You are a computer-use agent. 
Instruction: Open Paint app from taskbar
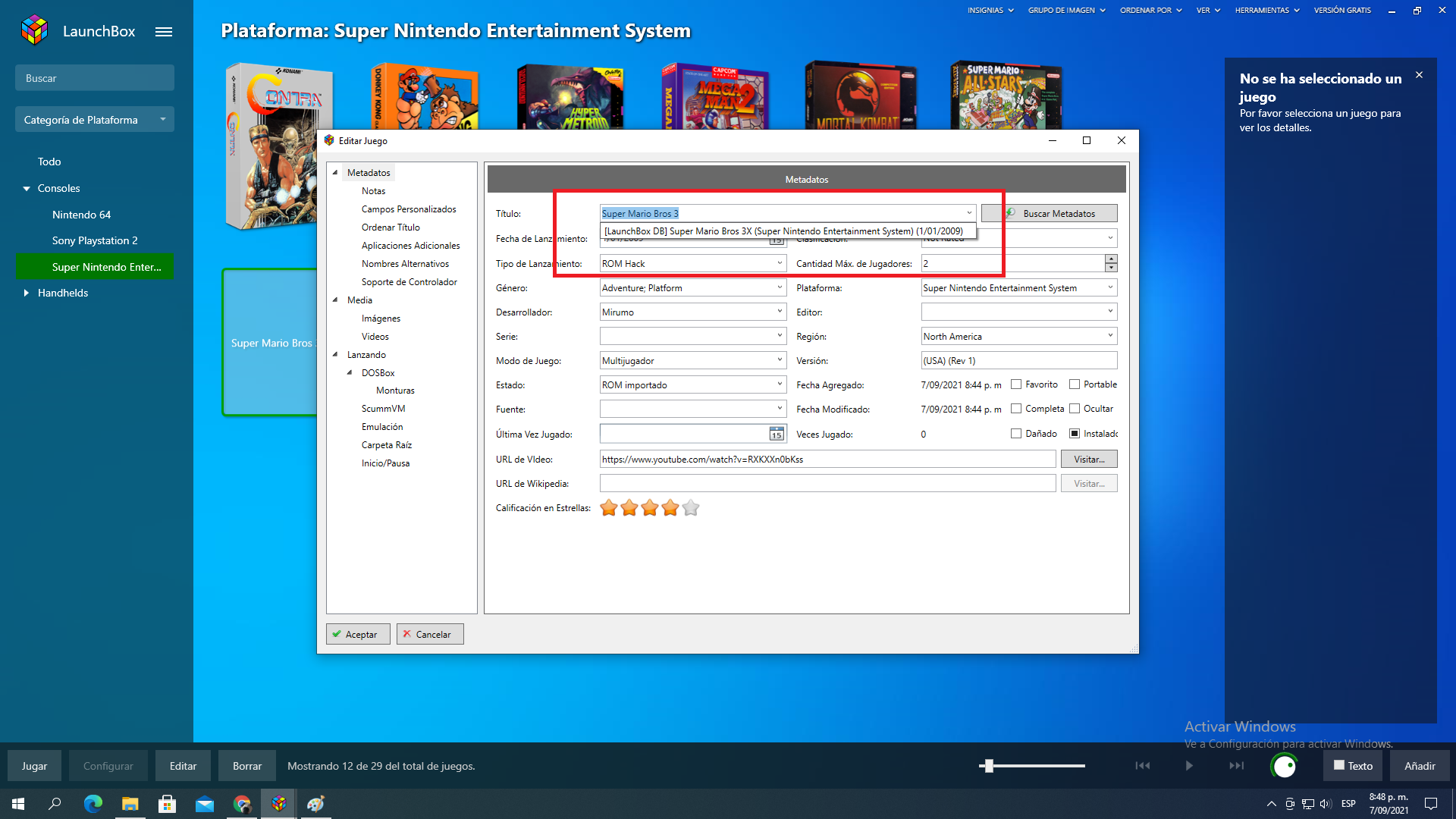(315, 804)
